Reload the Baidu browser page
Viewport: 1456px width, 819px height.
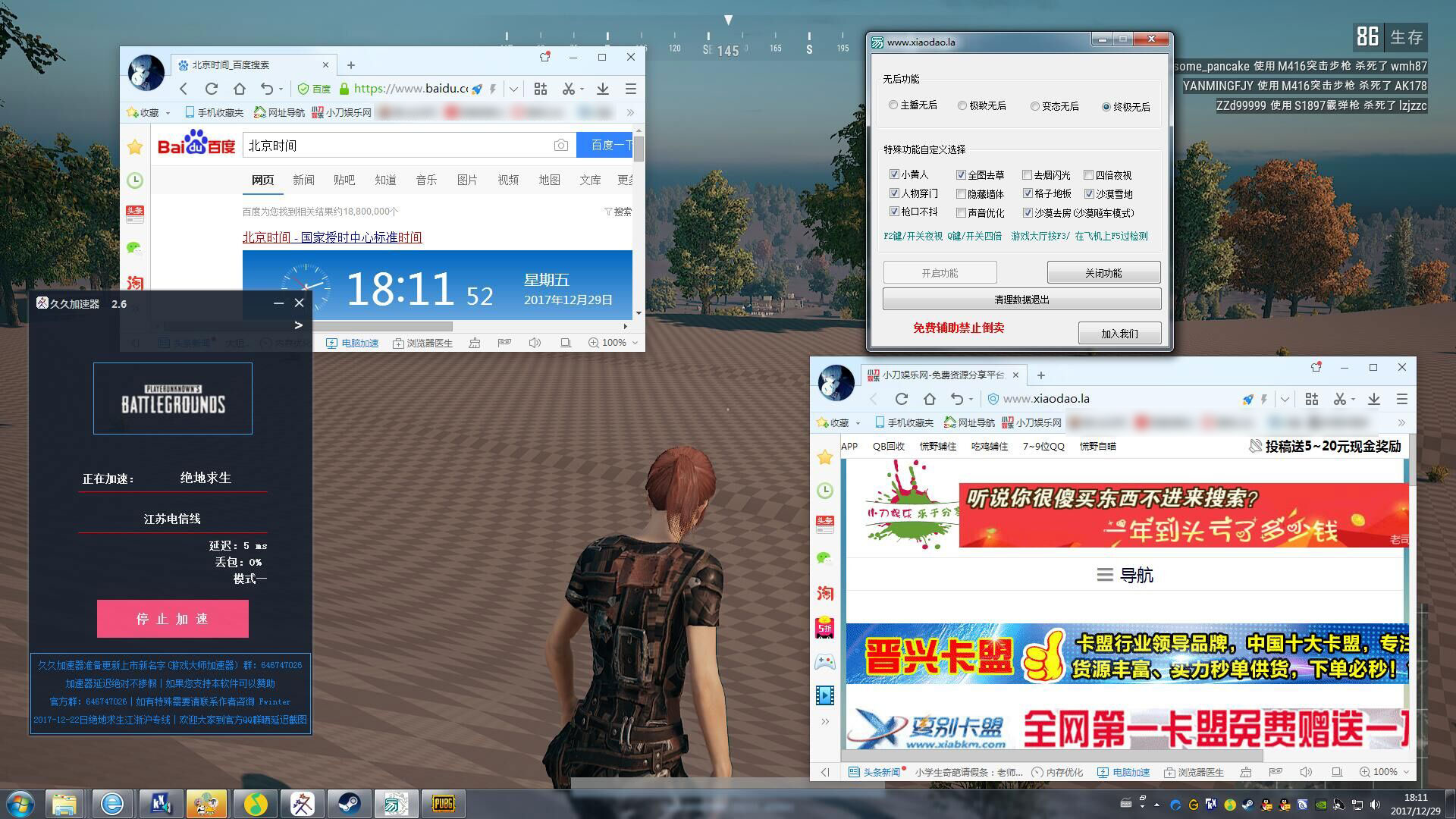coord(212,89)
